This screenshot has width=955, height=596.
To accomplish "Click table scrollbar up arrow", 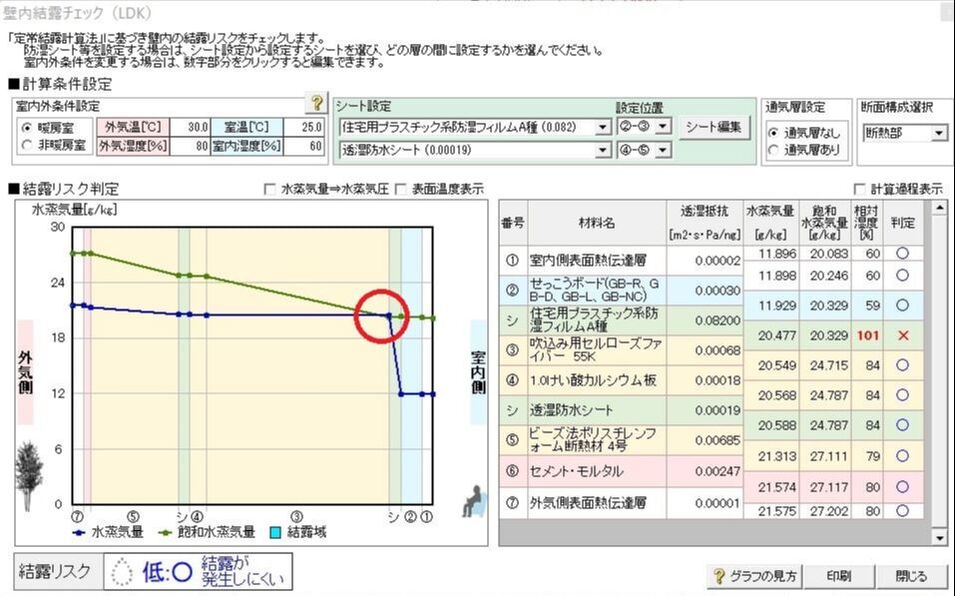I will coord(939,208).
